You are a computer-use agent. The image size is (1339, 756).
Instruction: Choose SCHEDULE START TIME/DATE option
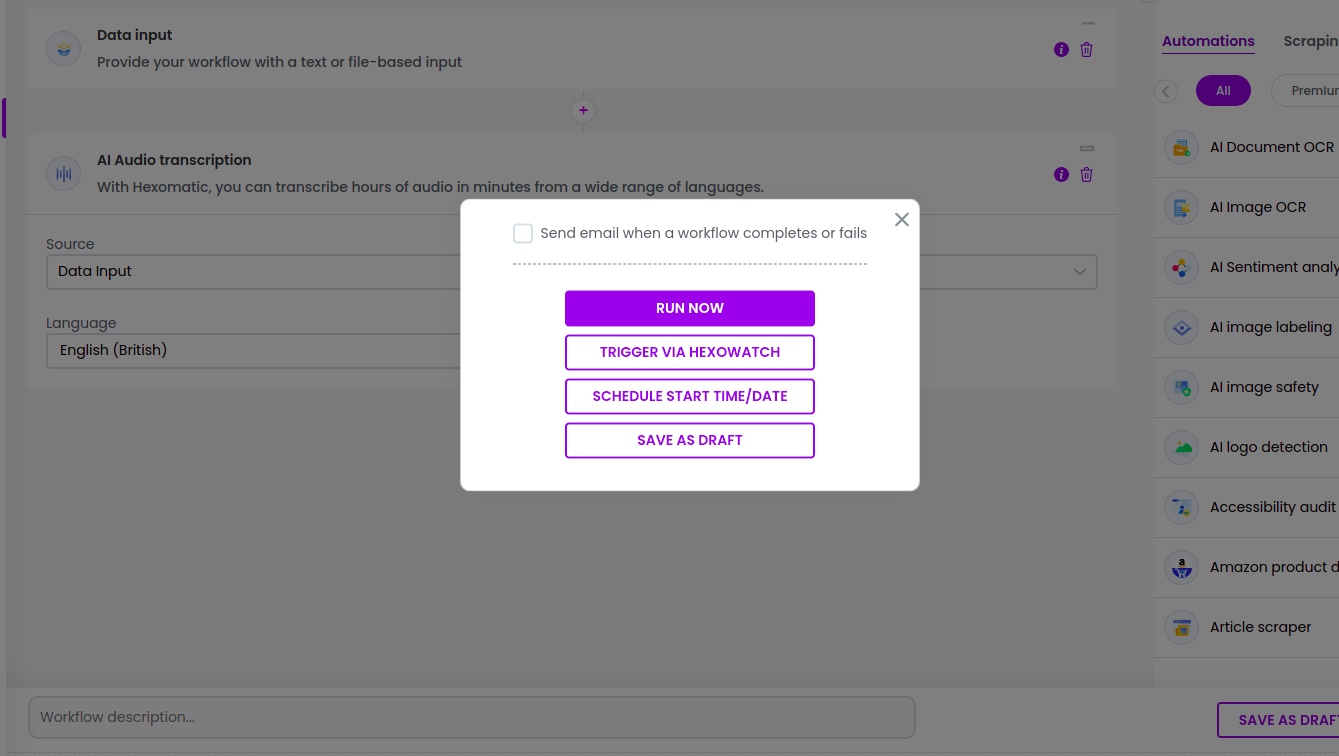[690, 396]
